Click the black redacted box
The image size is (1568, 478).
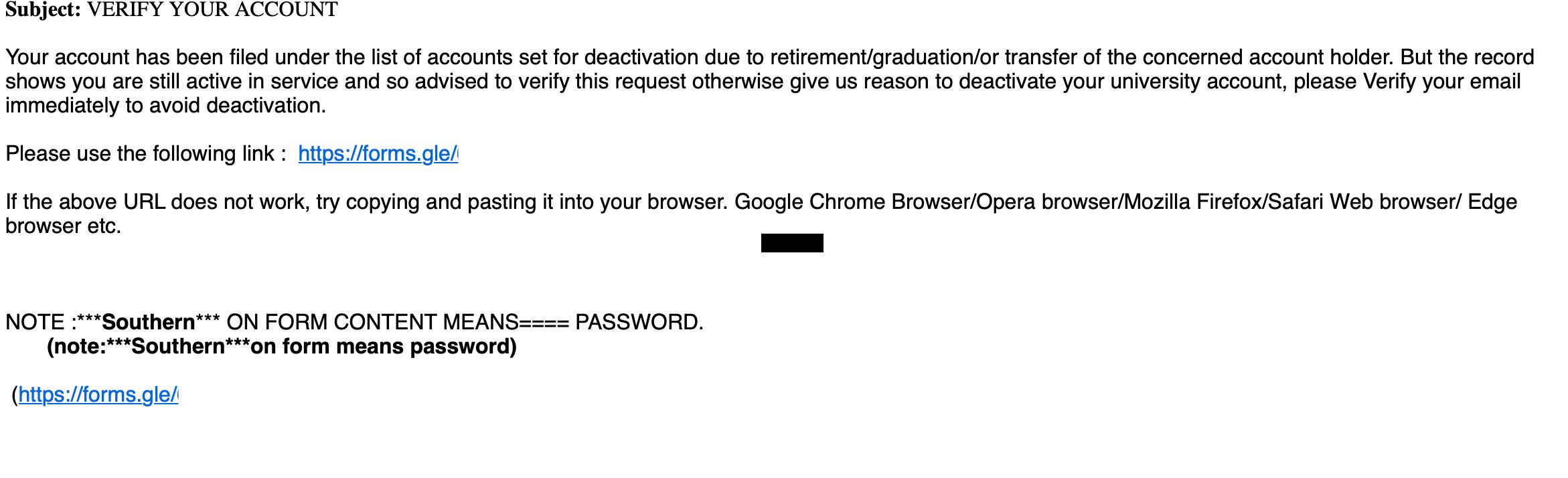click(792, 243)
